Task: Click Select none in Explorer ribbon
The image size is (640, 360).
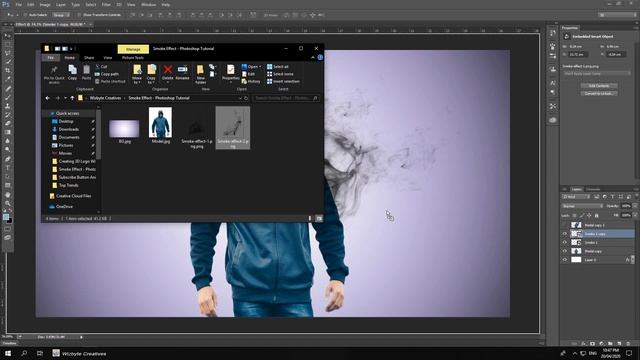Action: [x=280, y=74]
